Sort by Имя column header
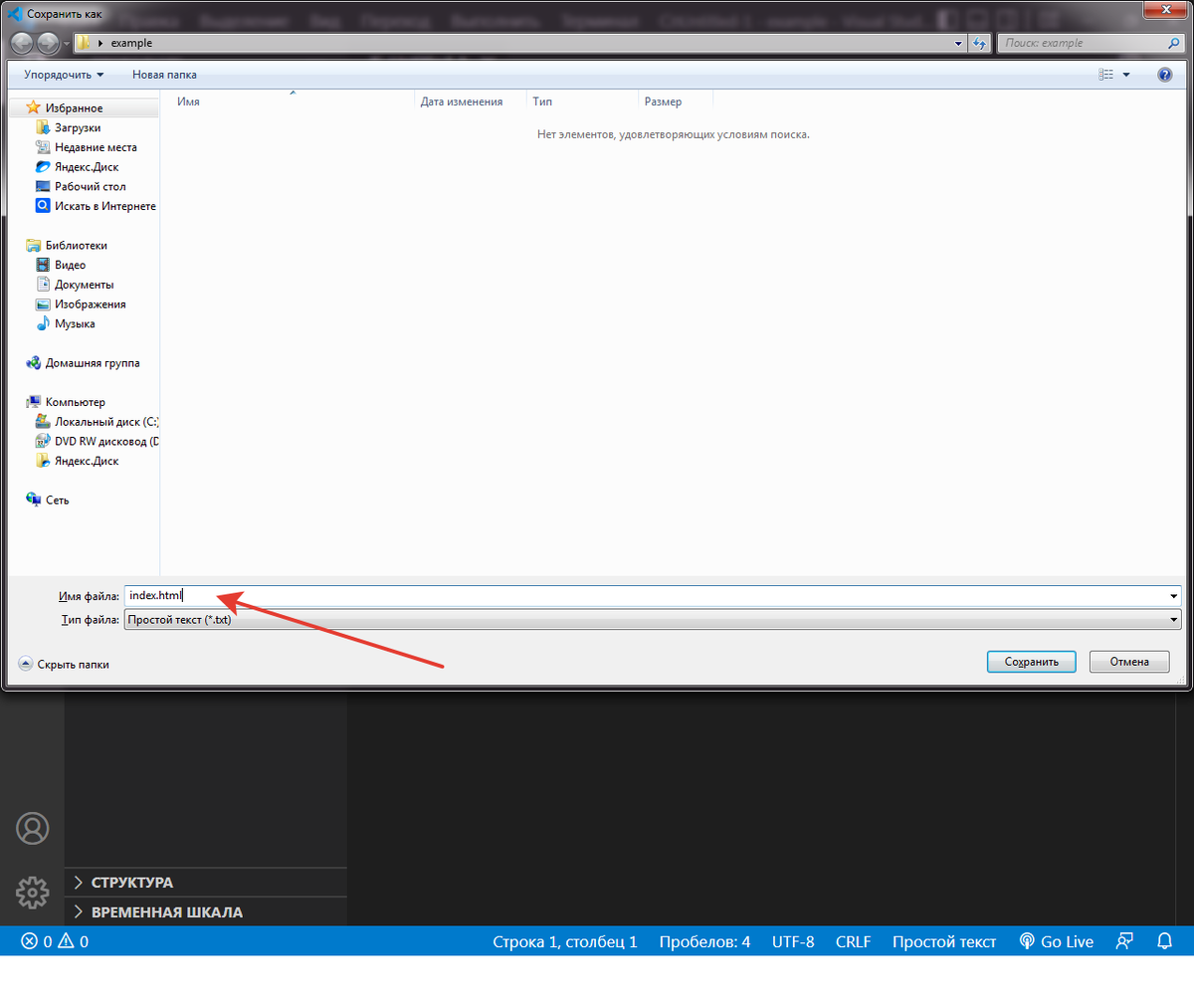This screenshot has height=1008, width=1194. 188,101
